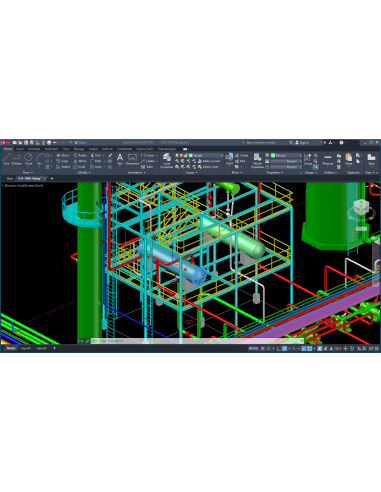Open the Parametric ribbon tab
Image resolution: width=381 pixels, height=492 pixels.
[x=51, y=149]
